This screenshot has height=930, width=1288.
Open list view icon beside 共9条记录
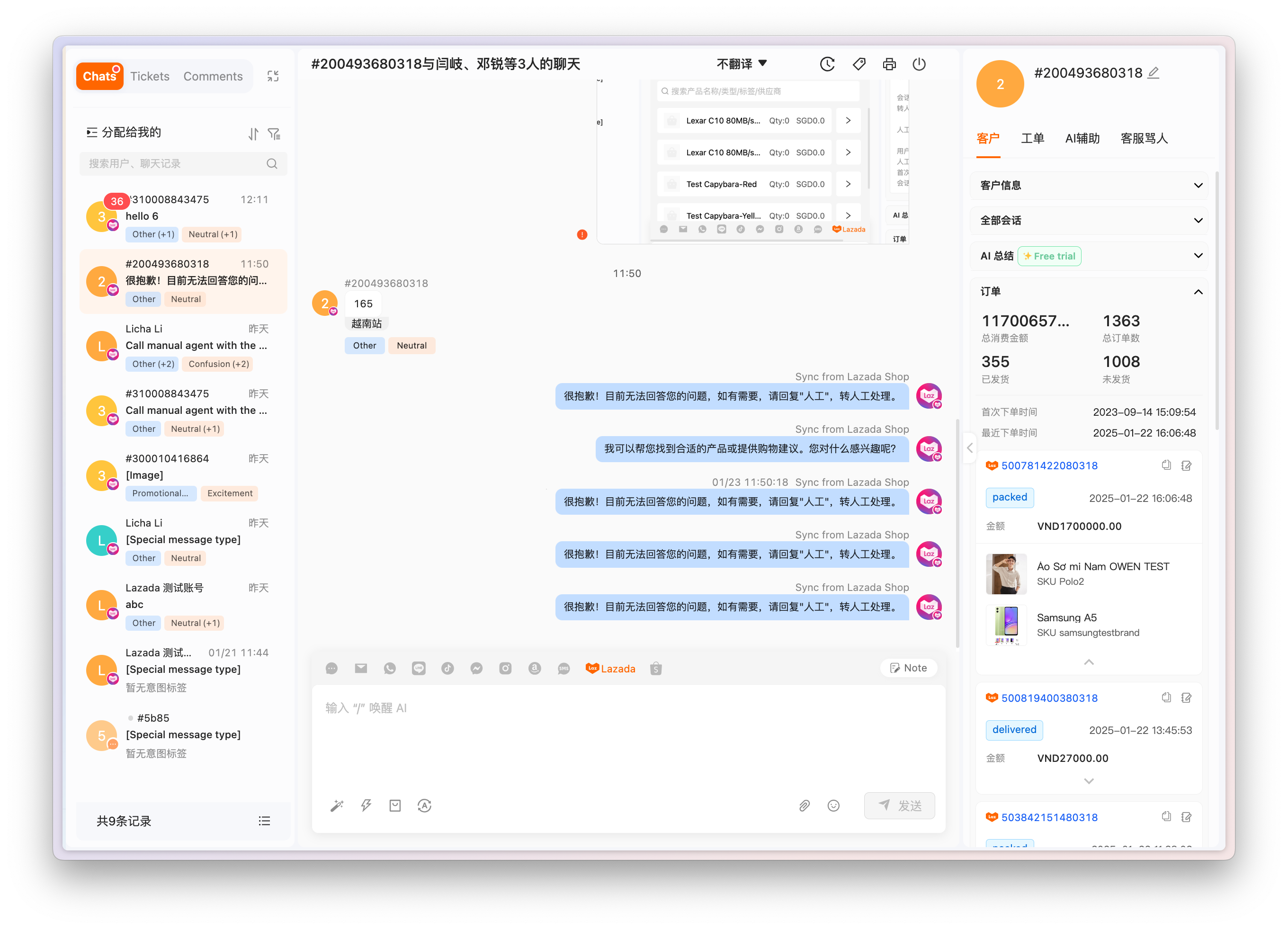(264, 821)
